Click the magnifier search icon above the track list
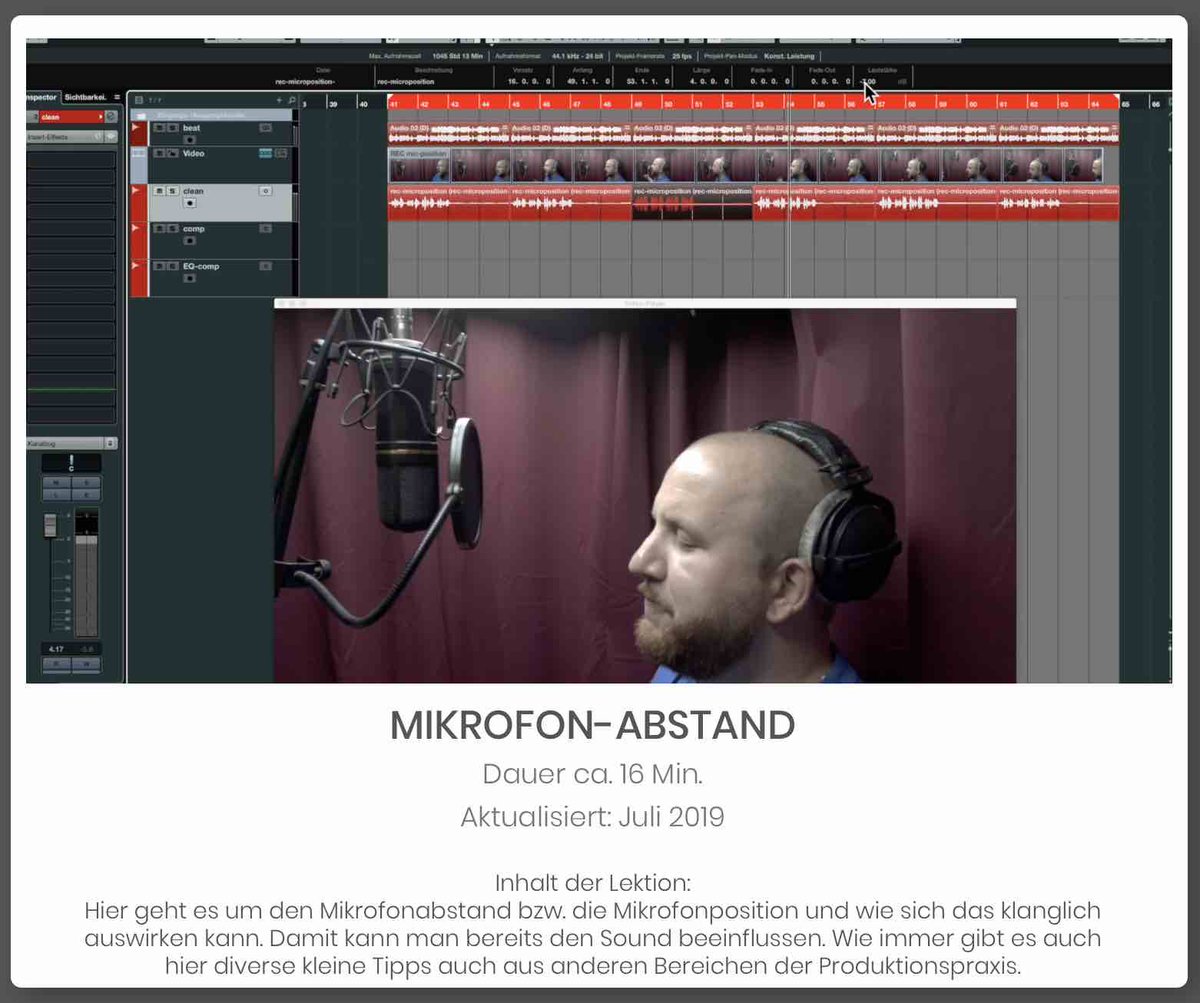Screen dimensions: 1200x1003 291,99
